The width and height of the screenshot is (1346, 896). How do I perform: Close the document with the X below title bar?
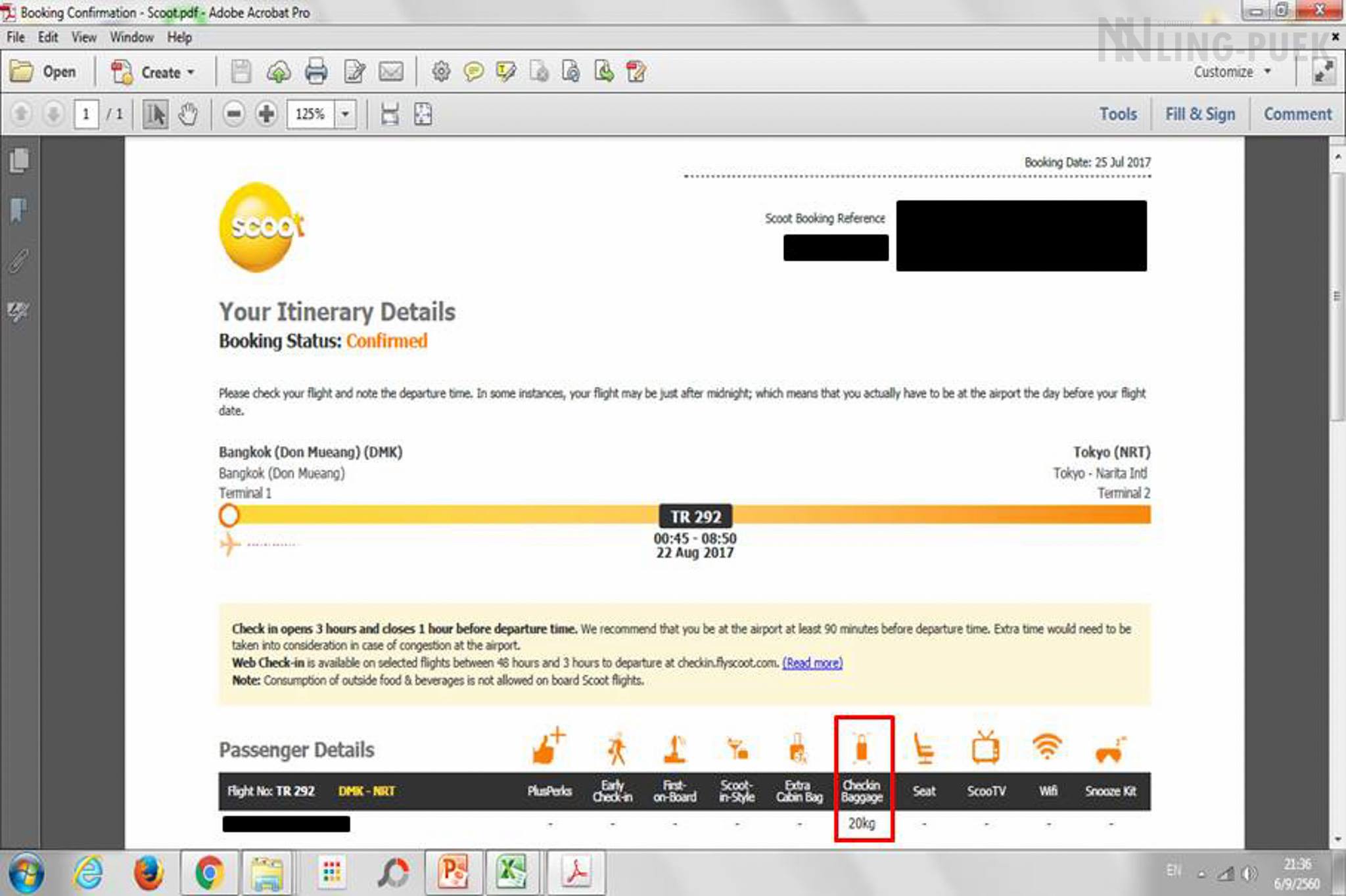[x=1335, y=37]
